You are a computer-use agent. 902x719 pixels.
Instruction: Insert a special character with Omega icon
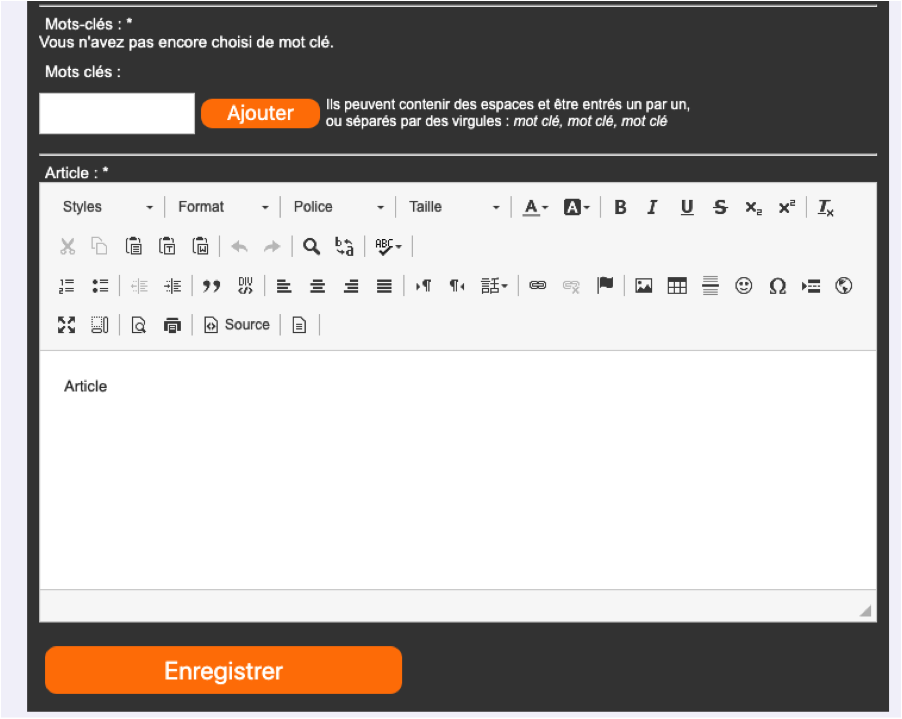click(x=777, y=286)
